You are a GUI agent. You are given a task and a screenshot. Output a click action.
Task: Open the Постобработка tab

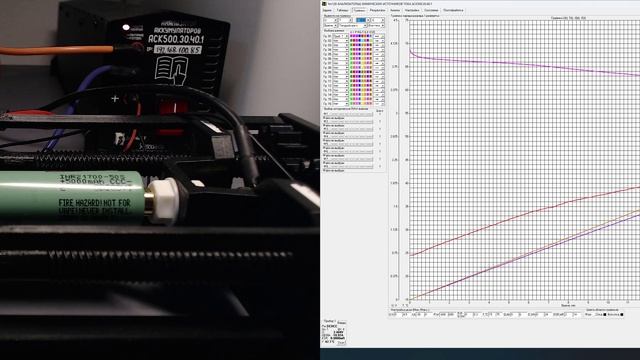(453, 10)
